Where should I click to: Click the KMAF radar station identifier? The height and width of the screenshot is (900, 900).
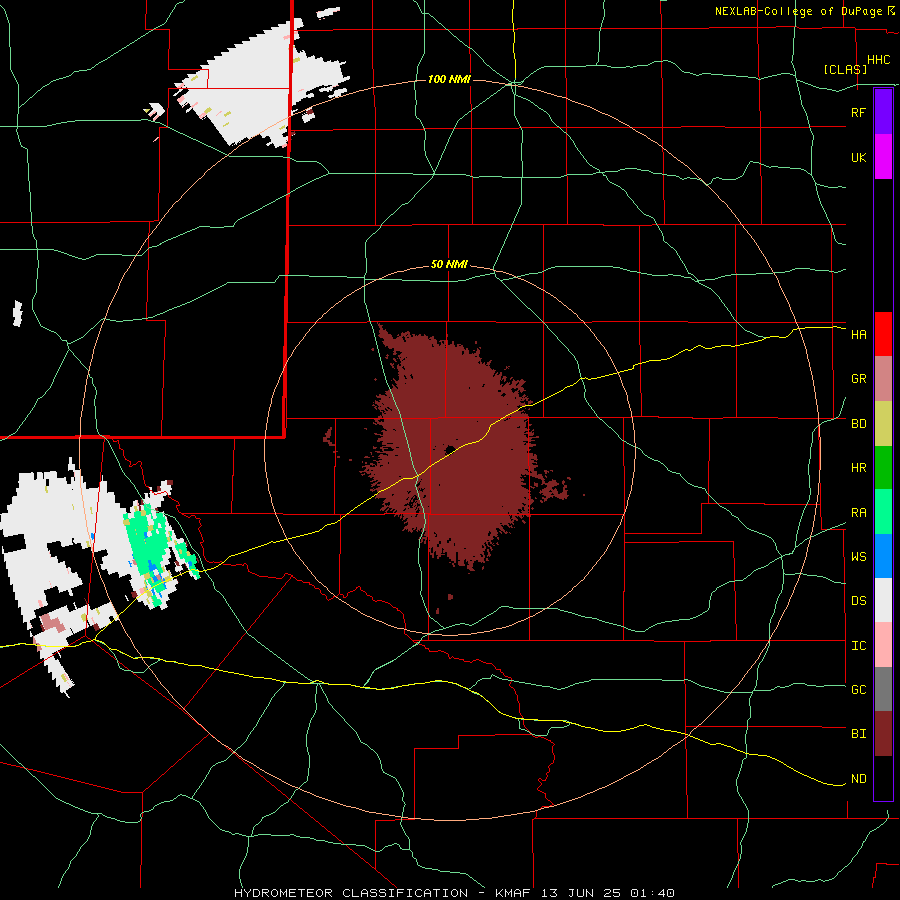[513, 893]
